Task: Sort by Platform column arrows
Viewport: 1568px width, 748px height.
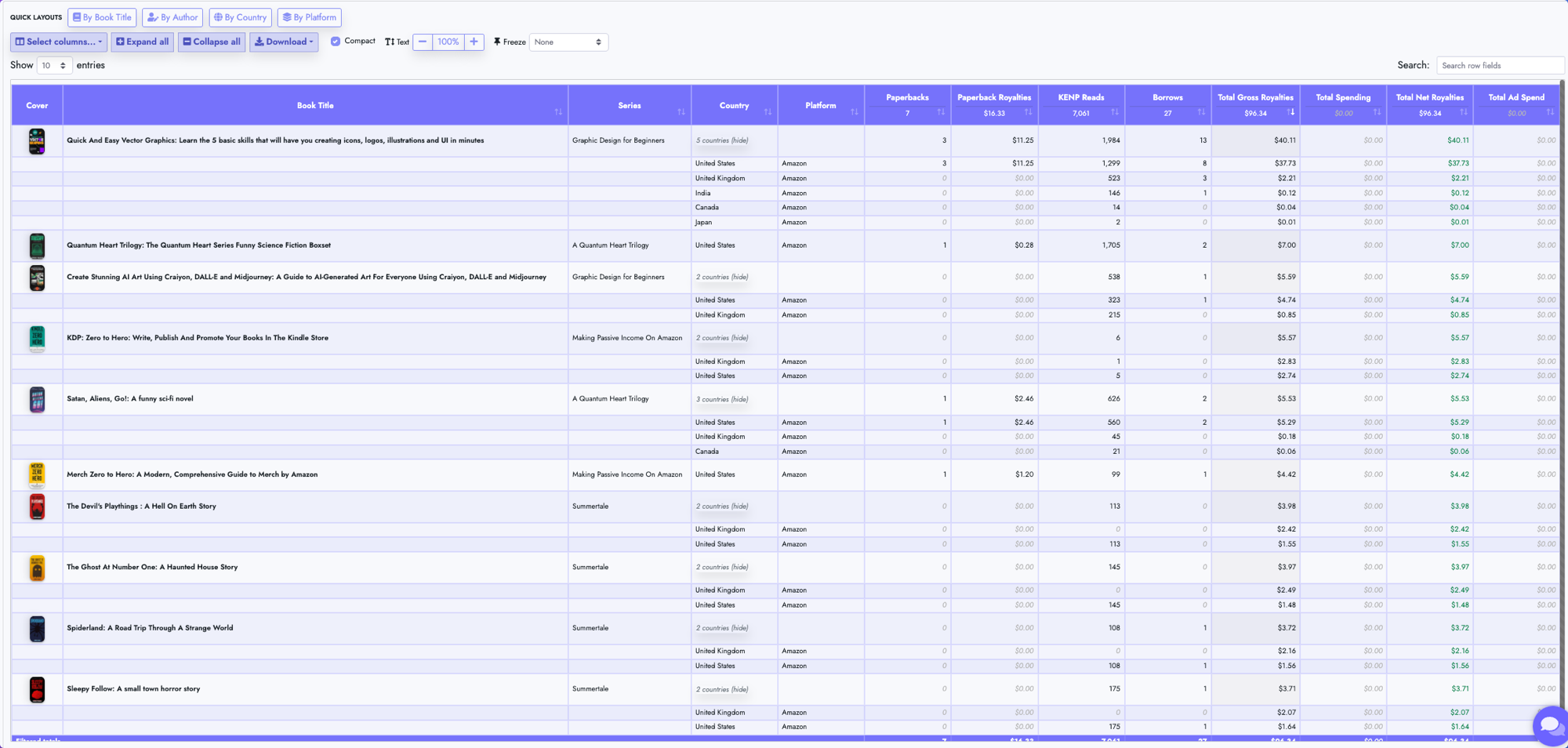Action: [x=855, y=112]
